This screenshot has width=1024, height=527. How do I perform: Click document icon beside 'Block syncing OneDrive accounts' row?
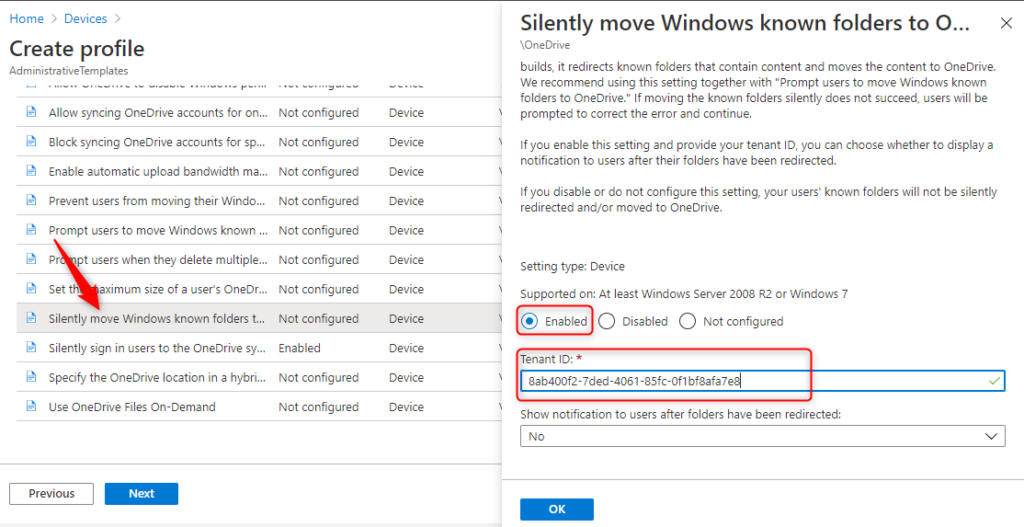31,141
